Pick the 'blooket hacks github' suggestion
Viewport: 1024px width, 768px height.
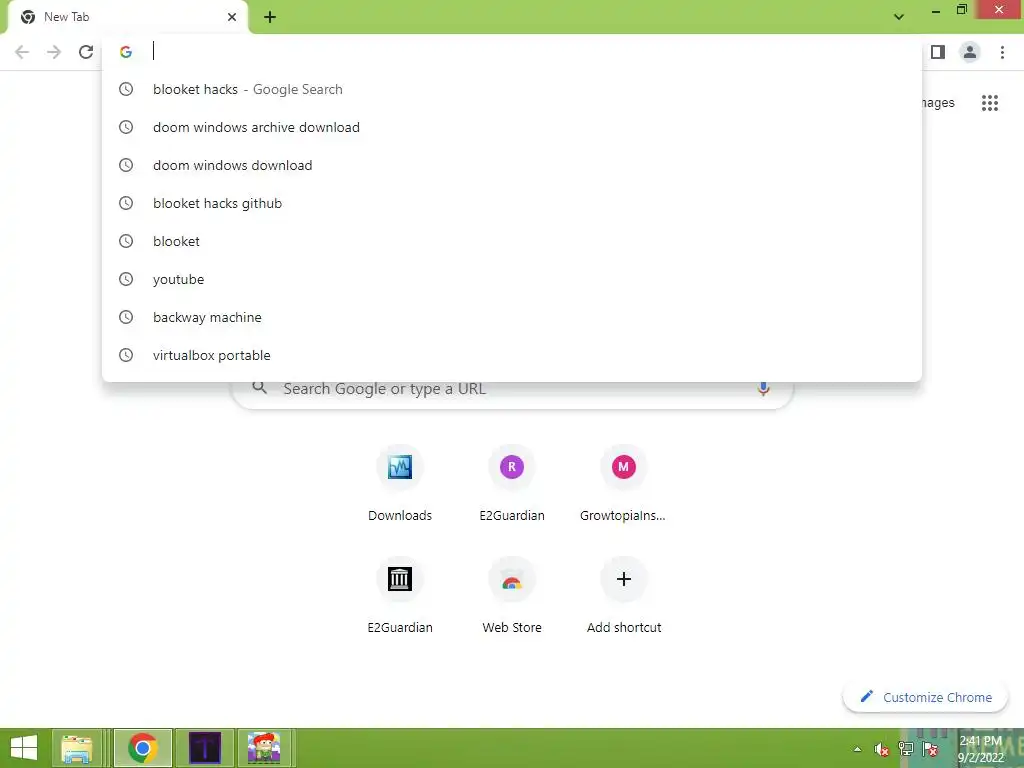(x=512, y=203)
